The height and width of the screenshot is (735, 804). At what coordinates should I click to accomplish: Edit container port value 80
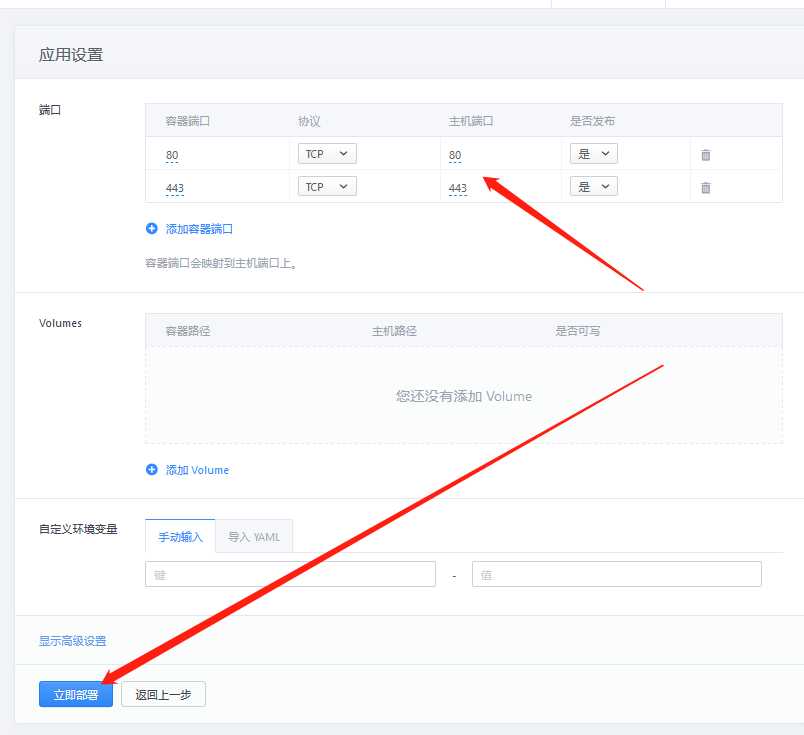pyautogui.click(x=172, y=155)
